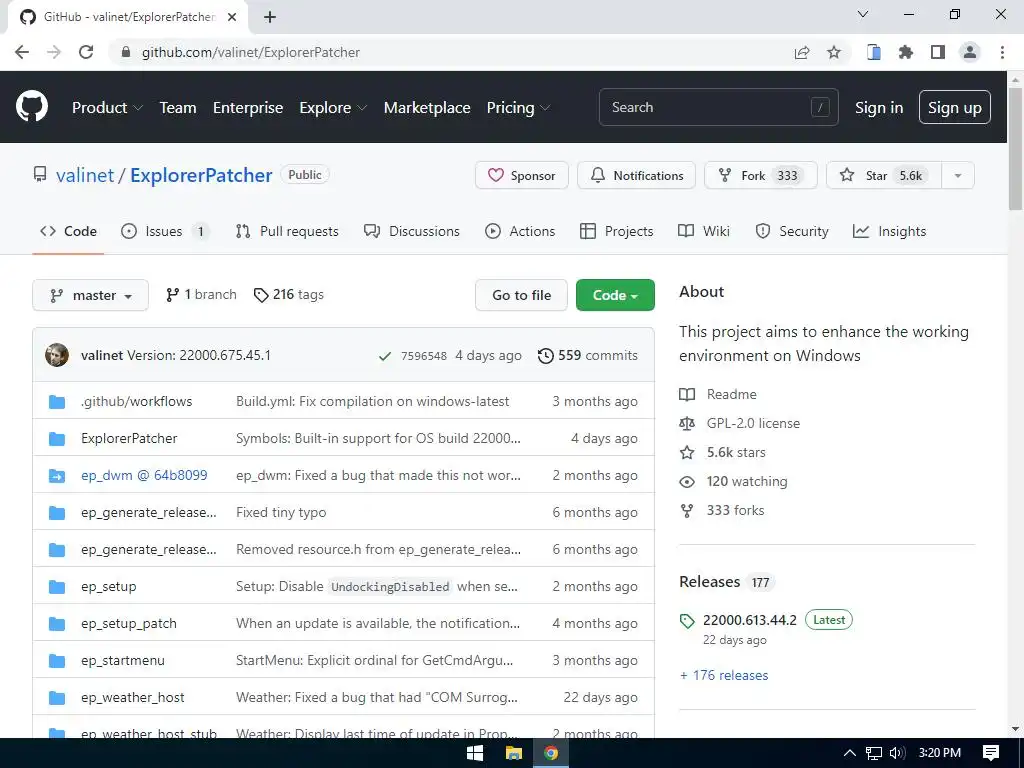Close the GitHub ExplorerPatcher browser tab
Image resolution: width=1024 pixels, height=768 pixels.
[x=232, y=17]
